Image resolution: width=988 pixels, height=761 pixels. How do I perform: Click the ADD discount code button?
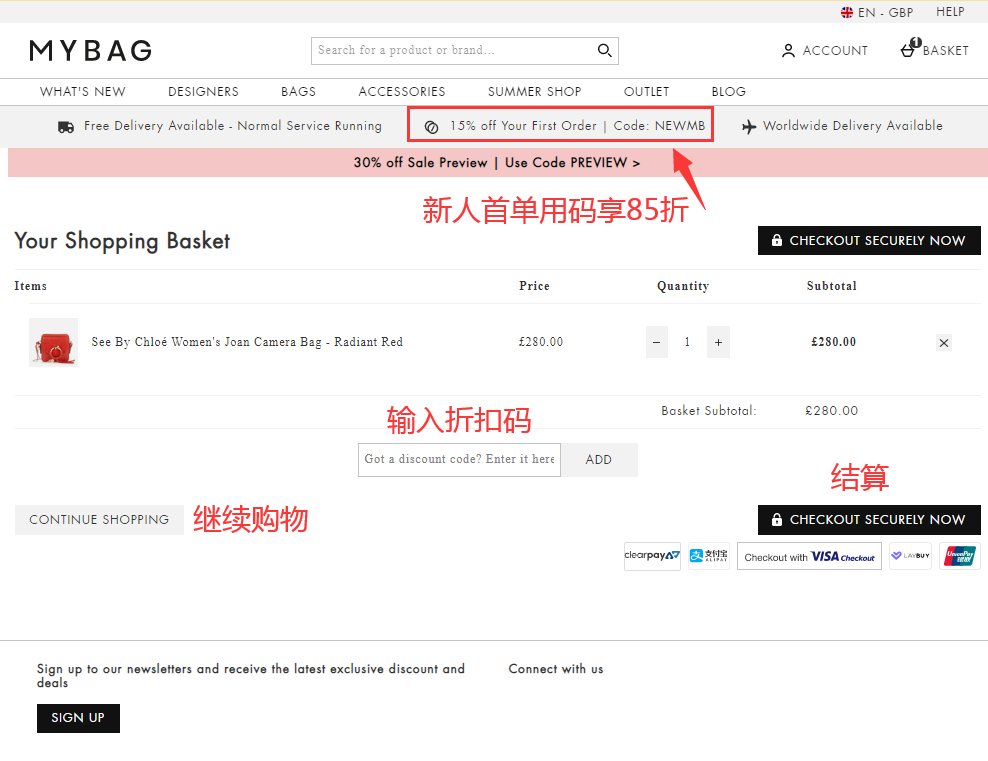pyautogui.click(x=599, y=459)
